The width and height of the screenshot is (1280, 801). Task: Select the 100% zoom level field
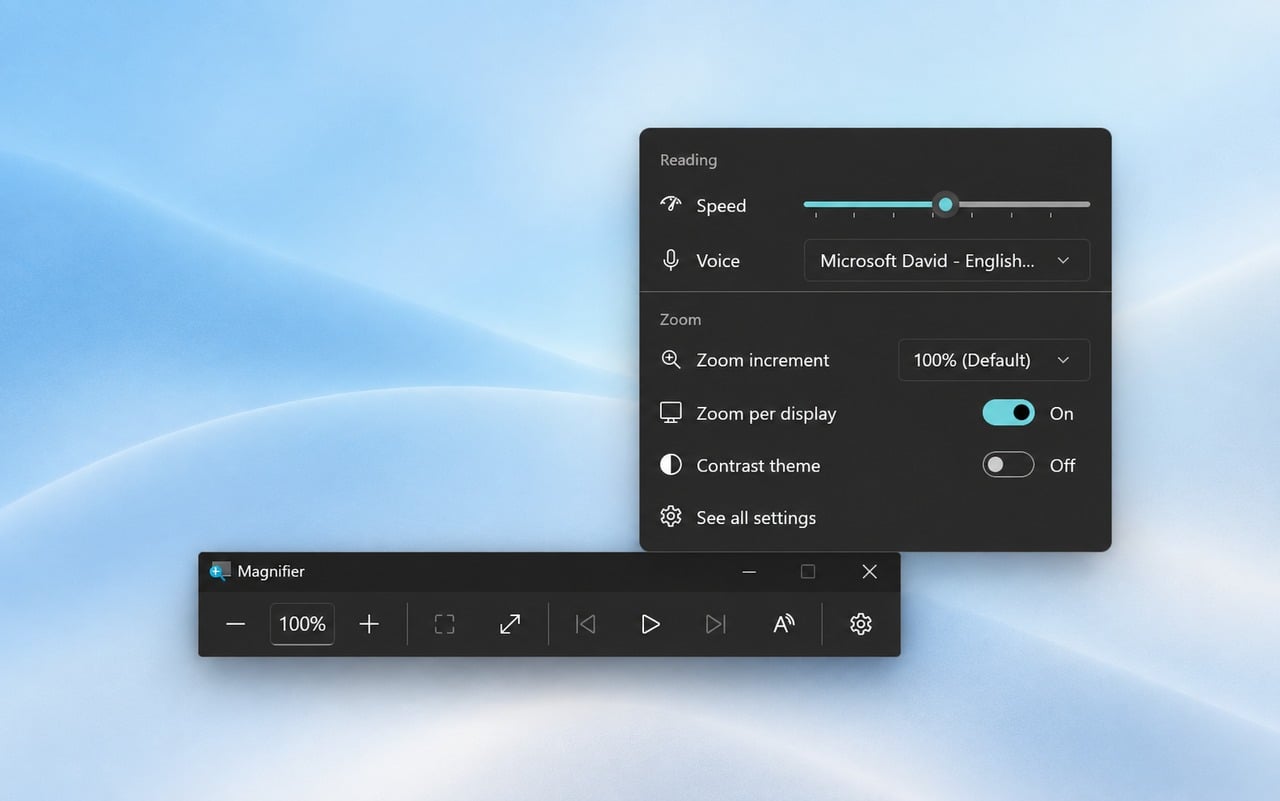coord(302,624)
